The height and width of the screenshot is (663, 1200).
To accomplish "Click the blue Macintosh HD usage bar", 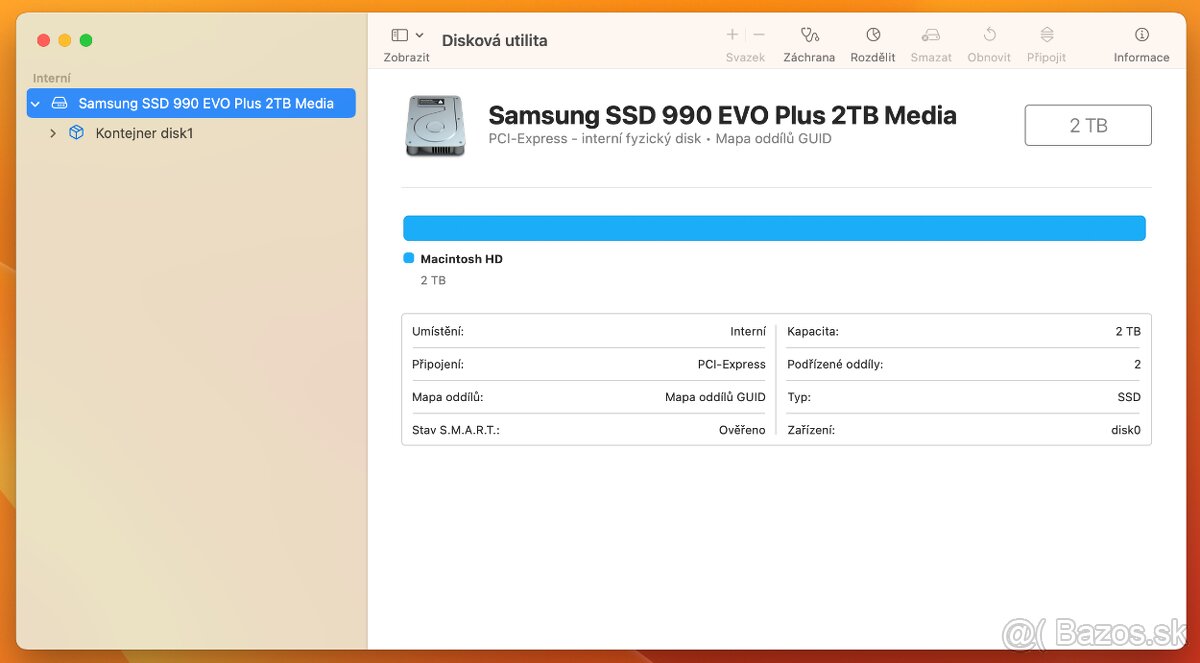I will pyautogui.click(x=774, y=228).
